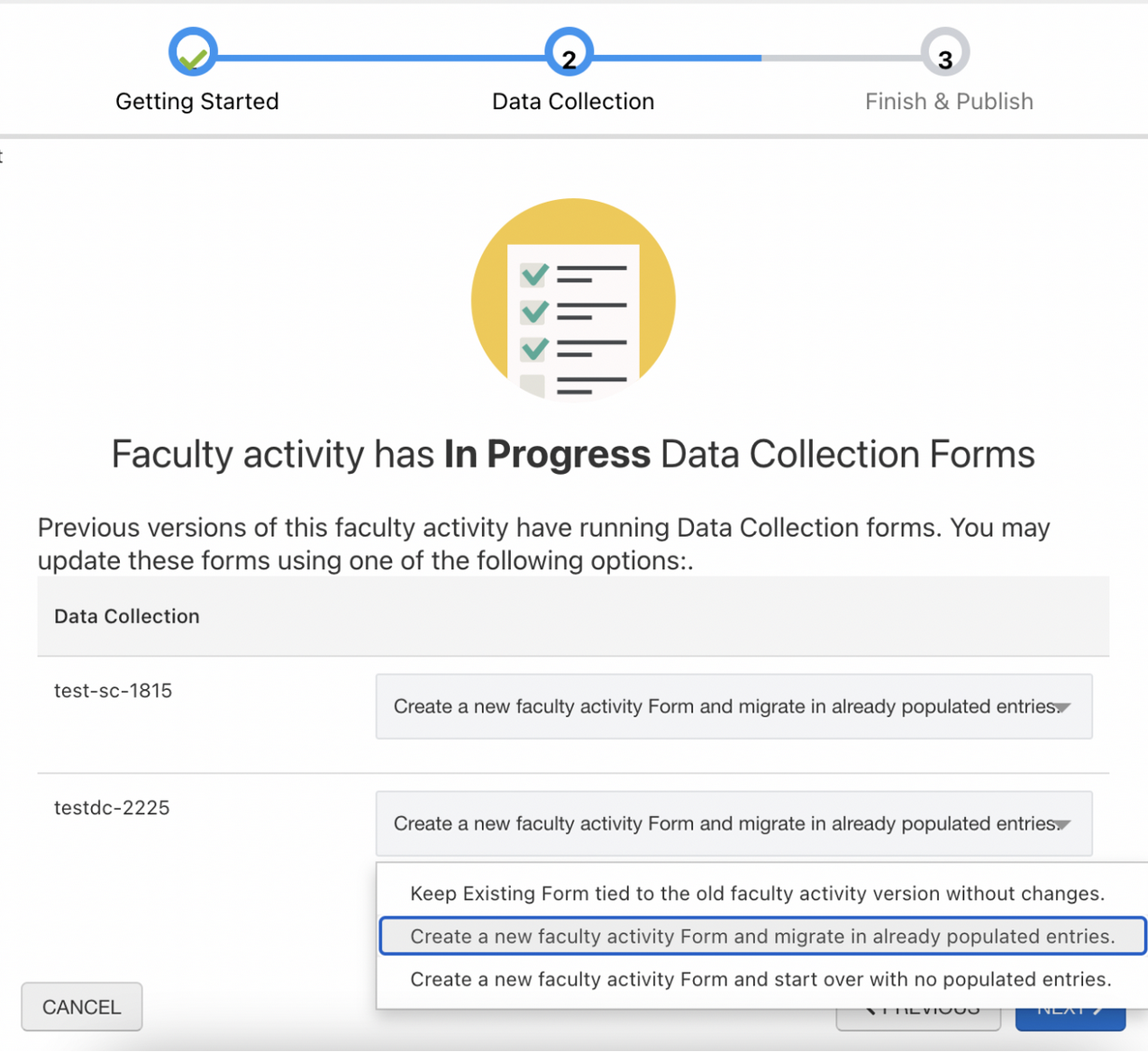The image size is (1148, 1052).
Task: Click the step 3 circle icon
Action: pyautogui.click(x=944, y=53)
